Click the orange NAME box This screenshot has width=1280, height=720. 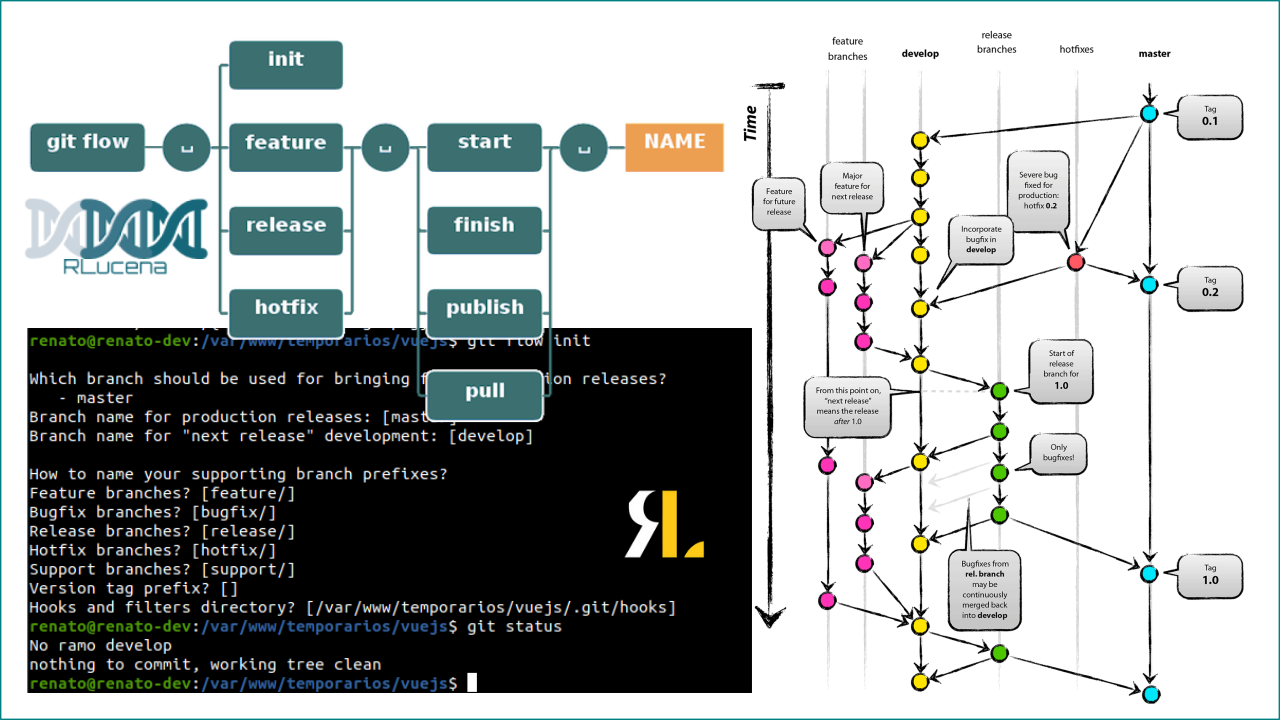[x=674, y=147]
